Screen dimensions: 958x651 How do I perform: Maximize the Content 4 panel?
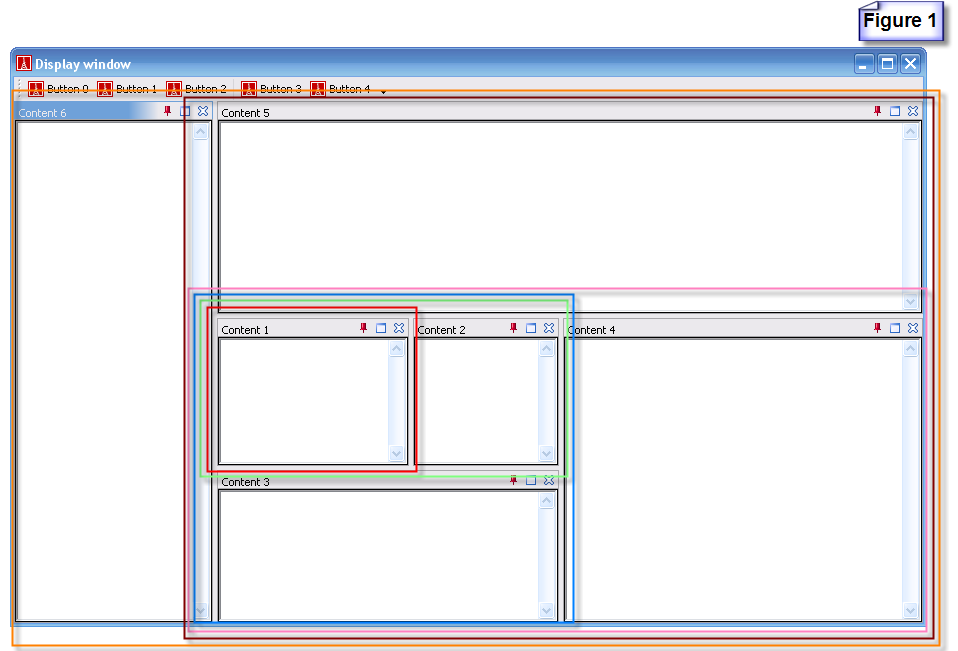895,328
